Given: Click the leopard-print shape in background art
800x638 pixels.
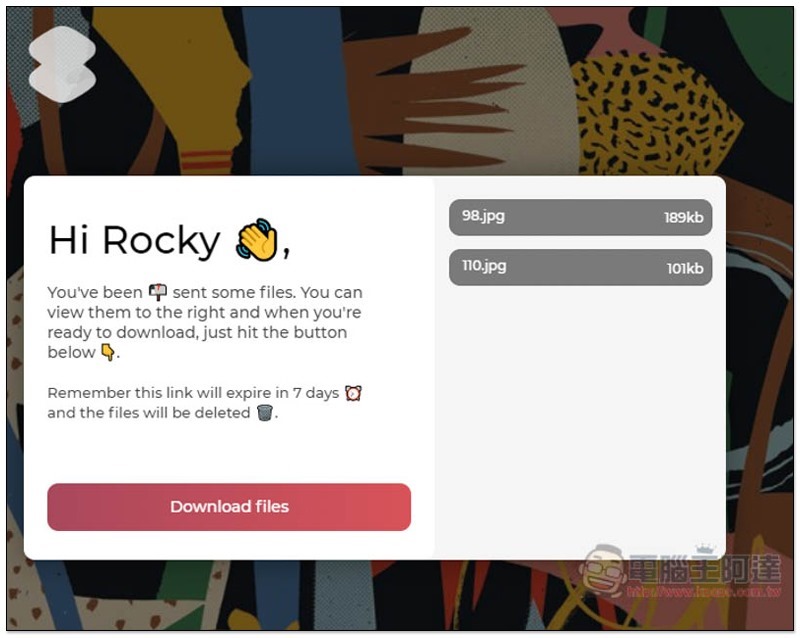Looking at the screenshot, I should click(653, 110).
